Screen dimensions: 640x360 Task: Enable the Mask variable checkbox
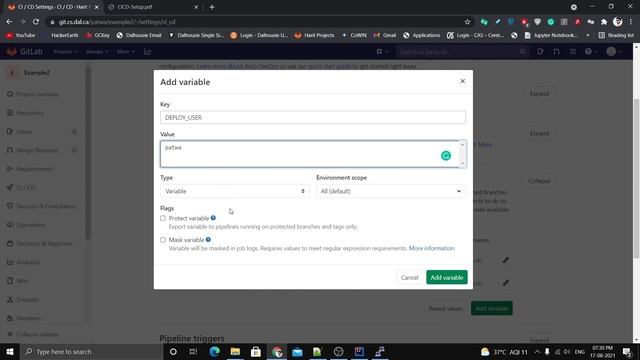163,240
